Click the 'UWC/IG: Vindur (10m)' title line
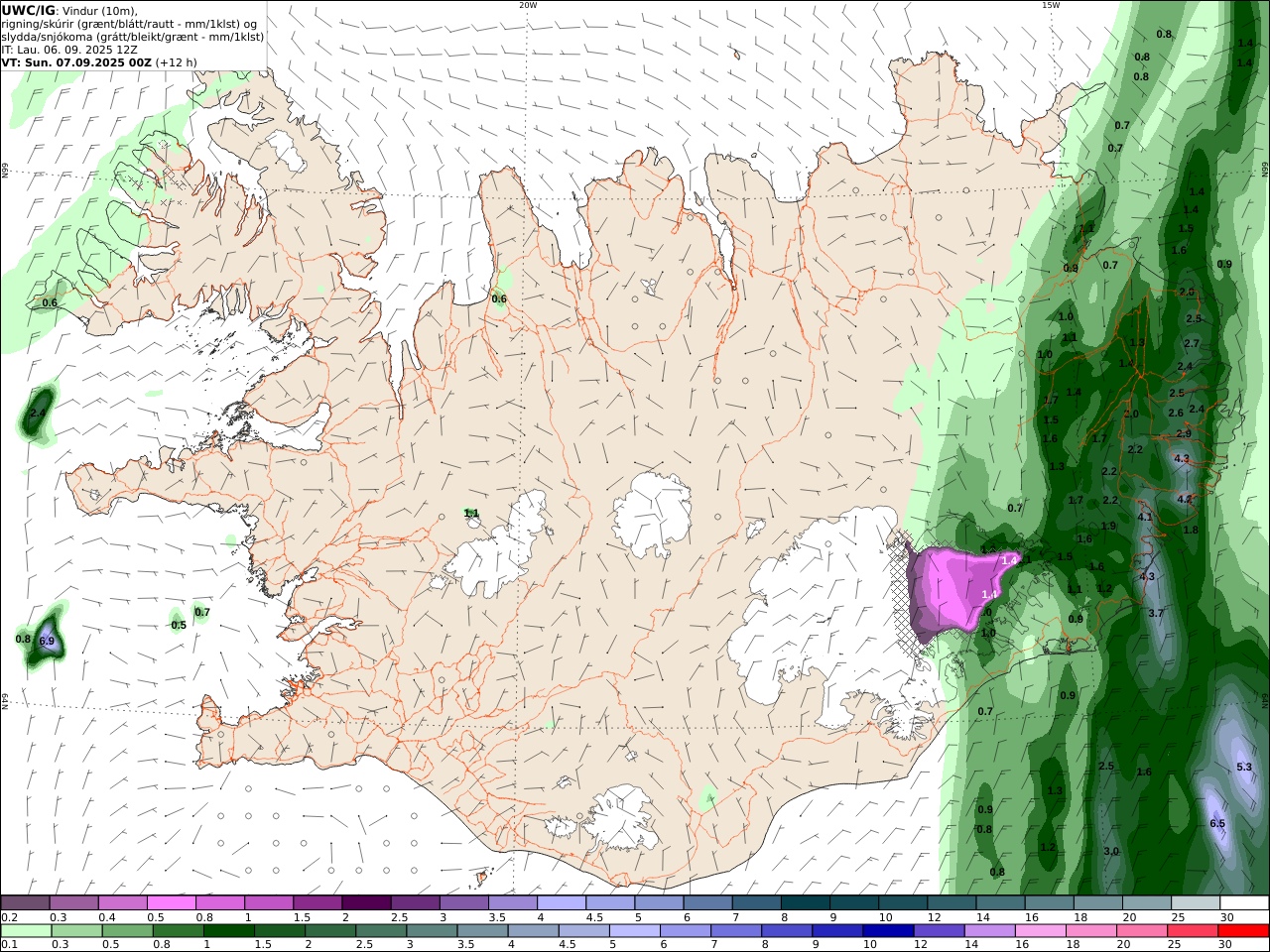The width and height of the screenshot is (1270, 952). coord(69,11)
